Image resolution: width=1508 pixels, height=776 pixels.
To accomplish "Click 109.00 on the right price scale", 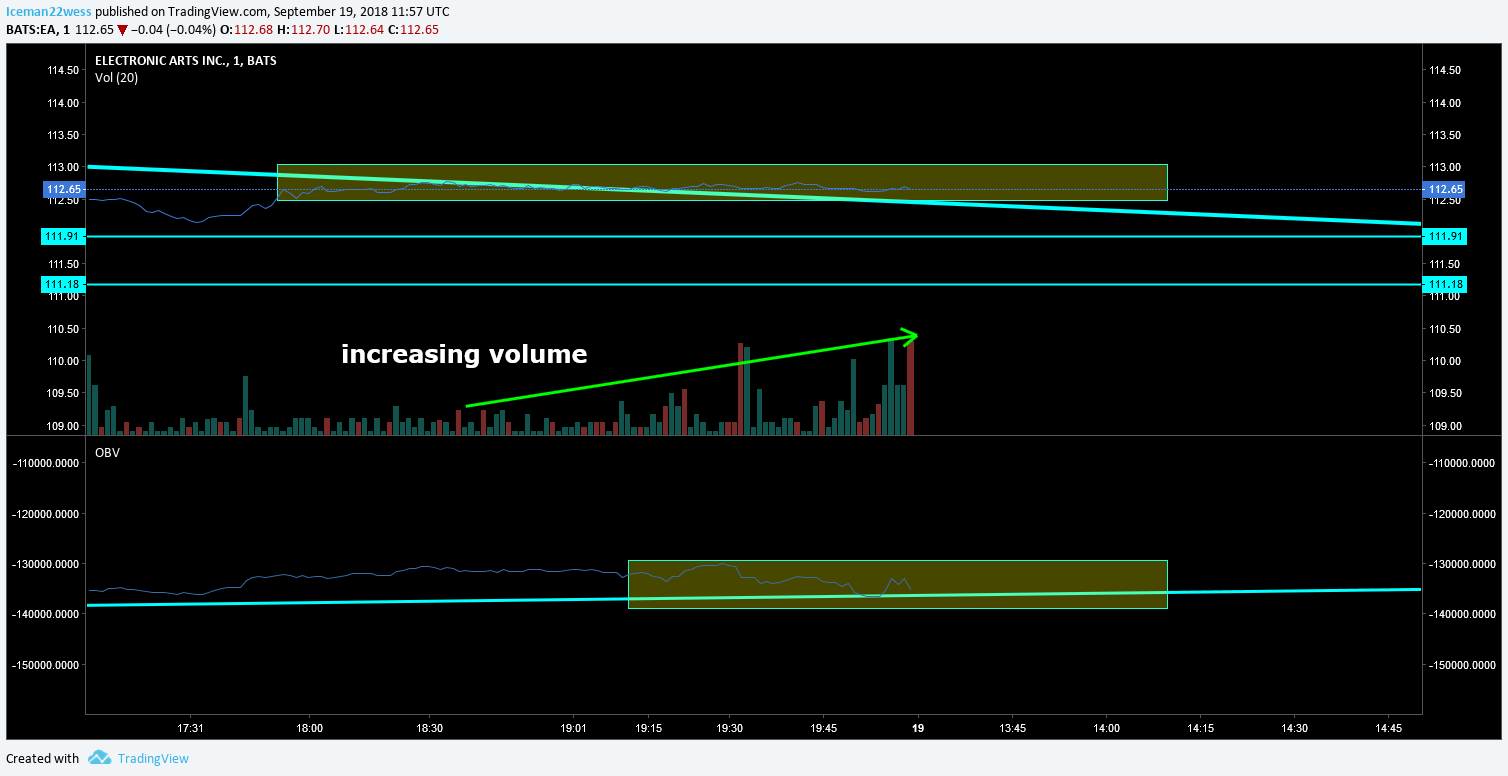I will (1446, 426).
